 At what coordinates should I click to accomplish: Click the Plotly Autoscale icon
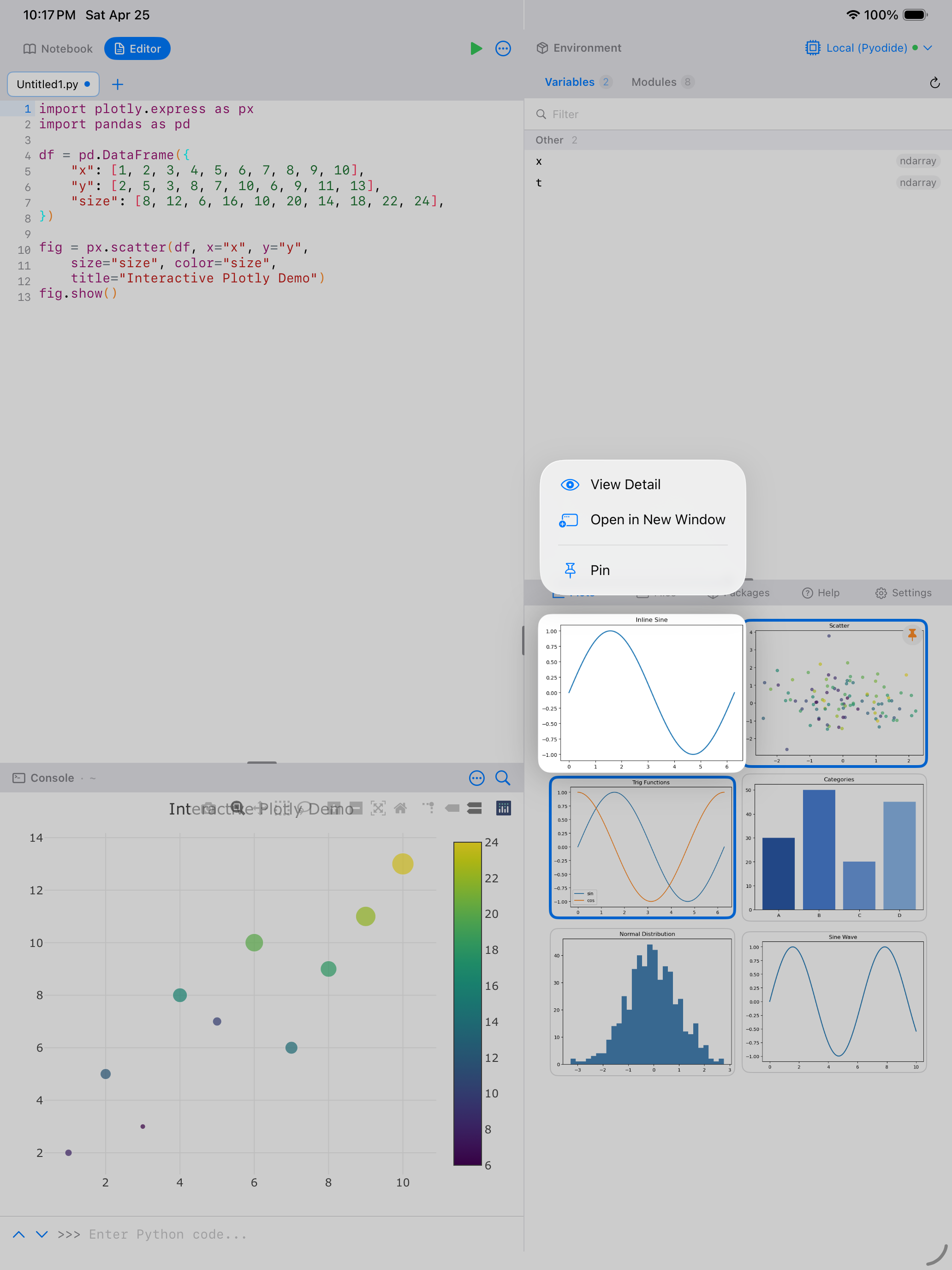378,809
